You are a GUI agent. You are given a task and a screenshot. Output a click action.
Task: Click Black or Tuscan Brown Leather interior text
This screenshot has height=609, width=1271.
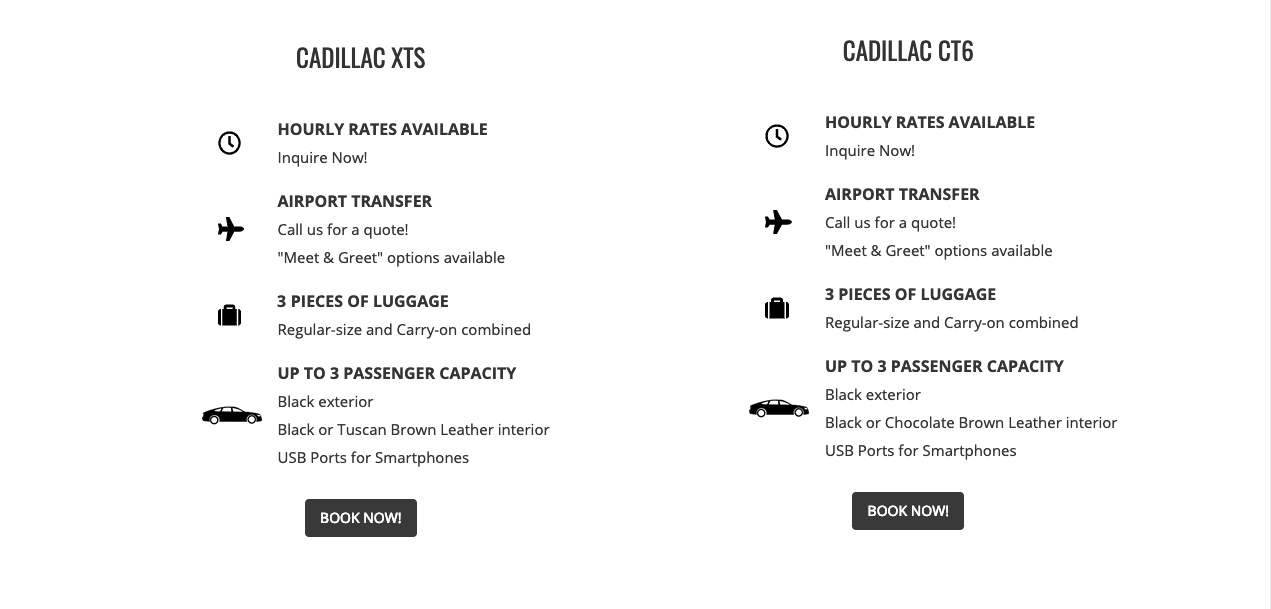click(x=413, y=430)
